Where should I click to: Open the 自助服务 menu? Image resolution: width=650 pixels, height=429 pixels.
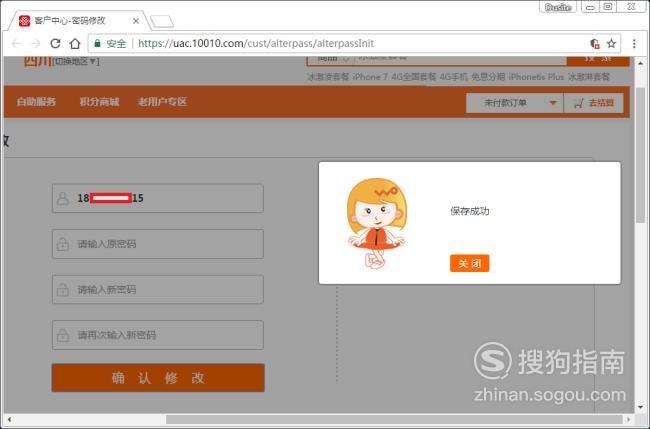click(x=36, y=102)
